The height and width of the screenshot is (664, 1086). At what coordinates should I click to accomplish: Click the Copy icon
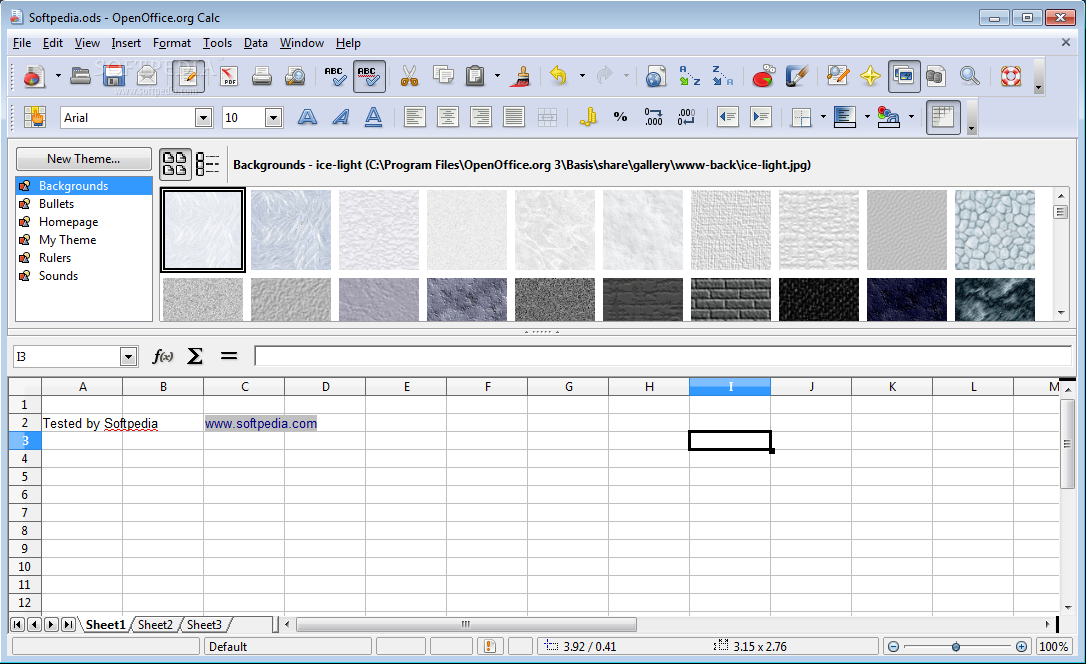click(x=443, y=75)
